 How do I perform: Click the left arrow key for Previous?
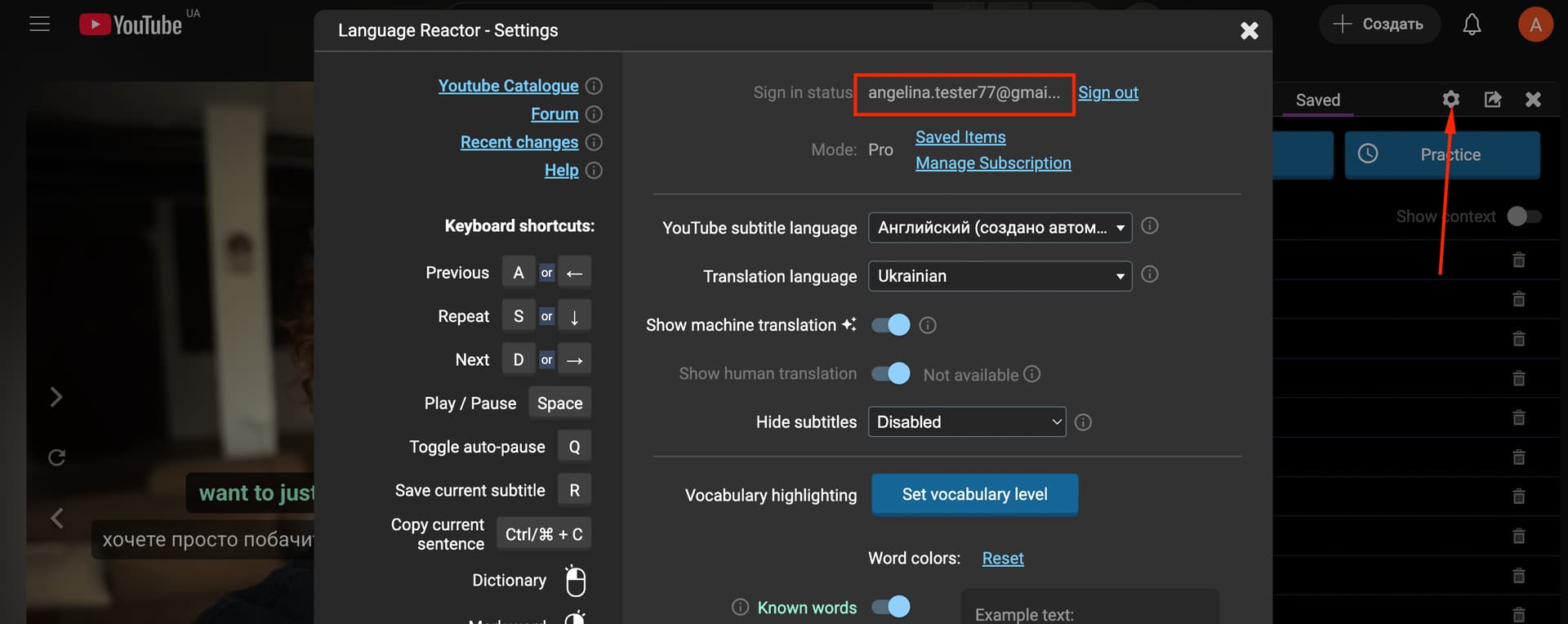point(575,273)
